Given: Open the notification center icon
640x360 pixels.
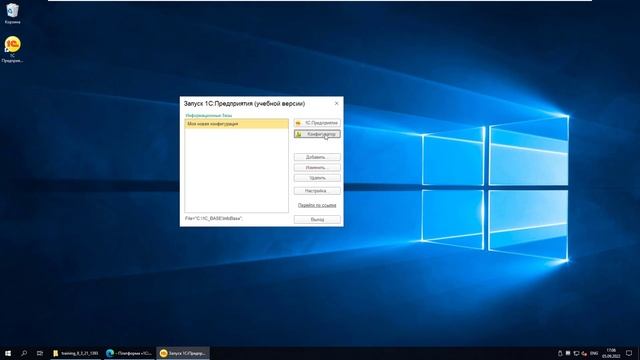Looking at the screenshot, I should coord(629,353).
